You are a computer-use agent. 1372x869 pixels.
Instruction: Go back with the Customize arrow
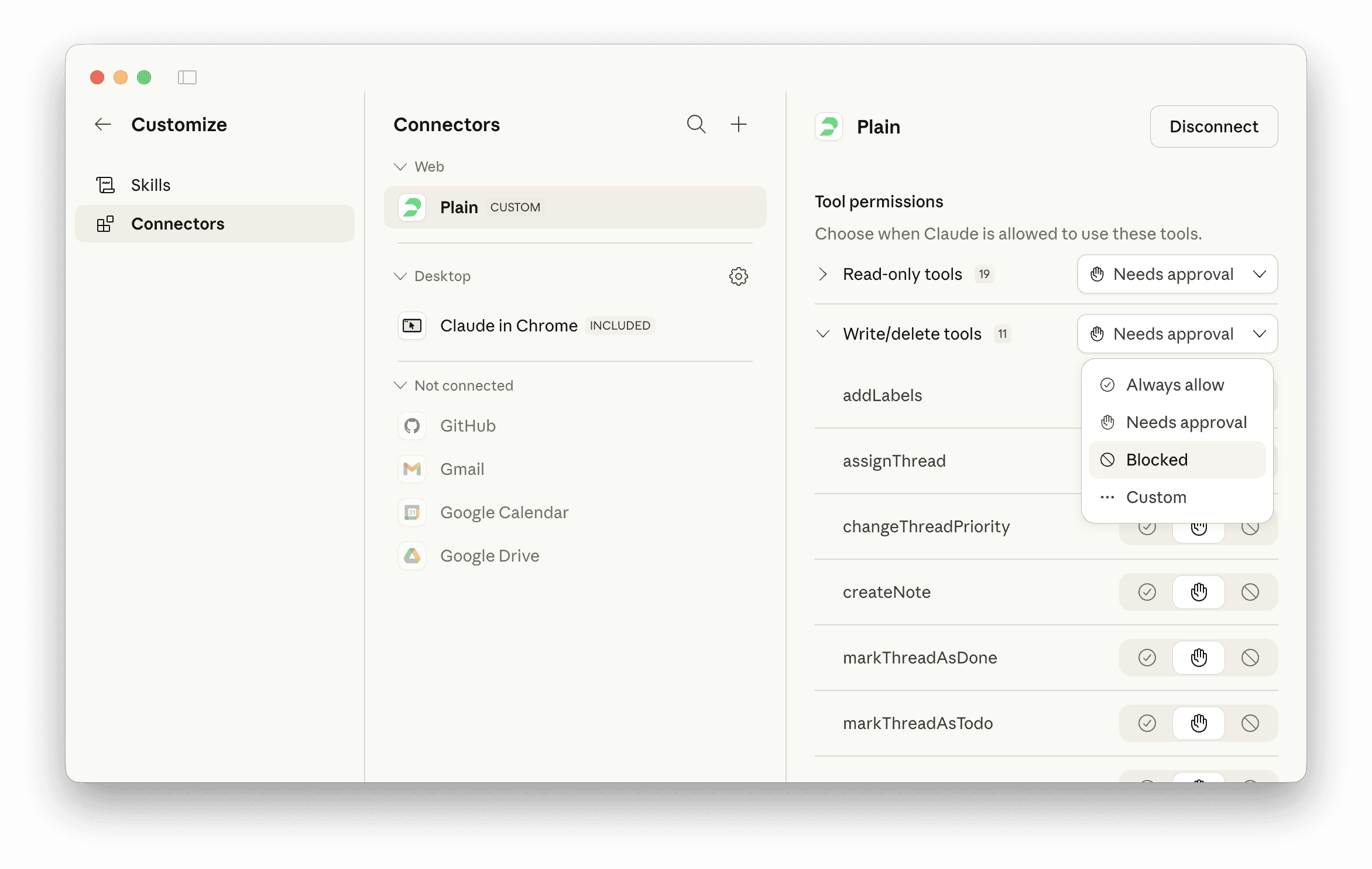click(103, 124)
